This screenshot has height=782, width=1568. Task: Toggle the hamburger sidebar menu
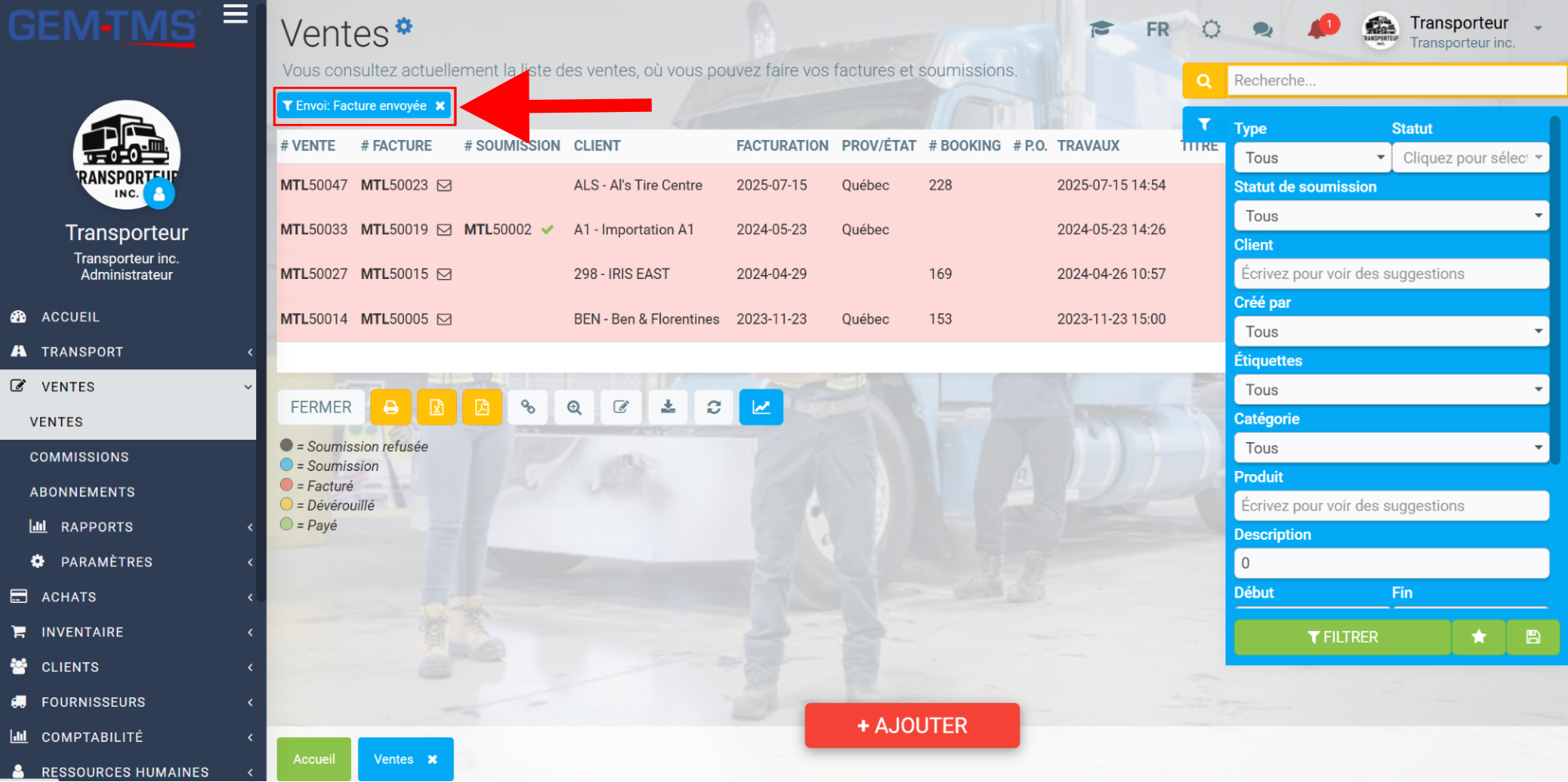(x=235, y=14)
